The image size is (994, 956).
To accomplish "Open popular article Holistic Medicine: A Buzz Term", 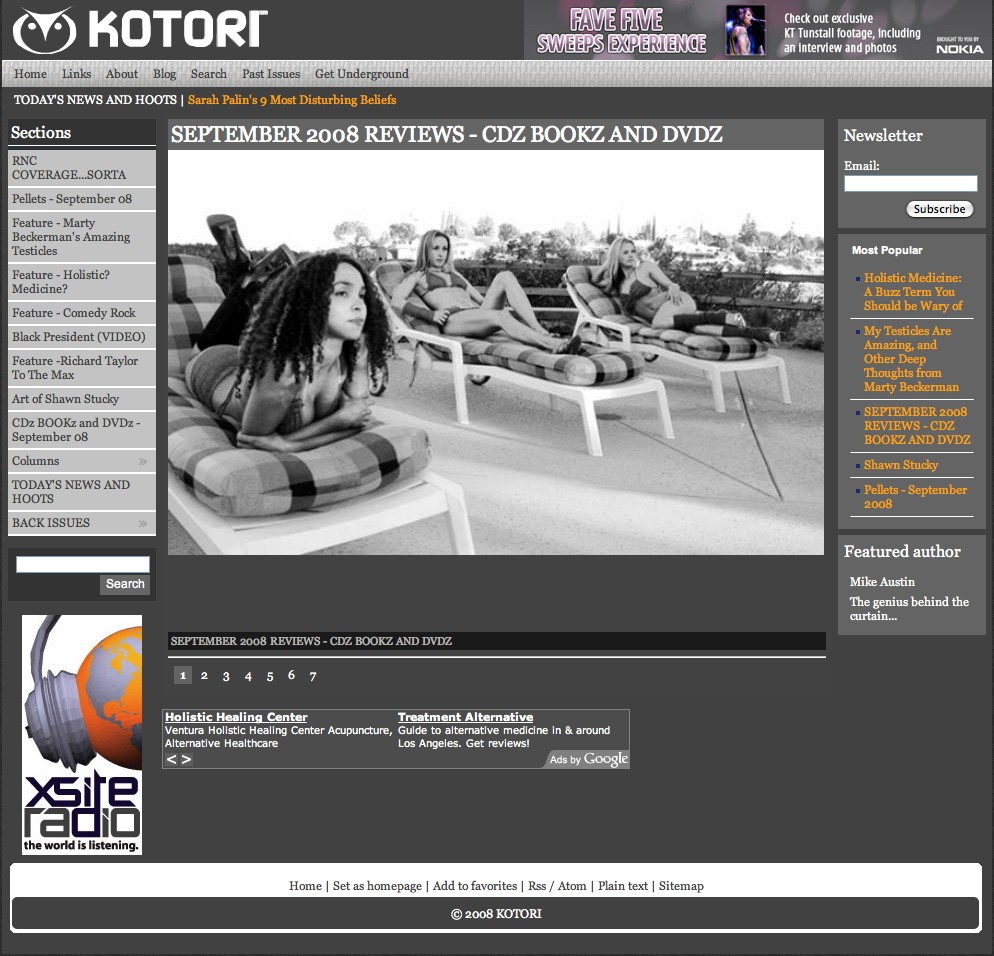I will pos(913,292).
